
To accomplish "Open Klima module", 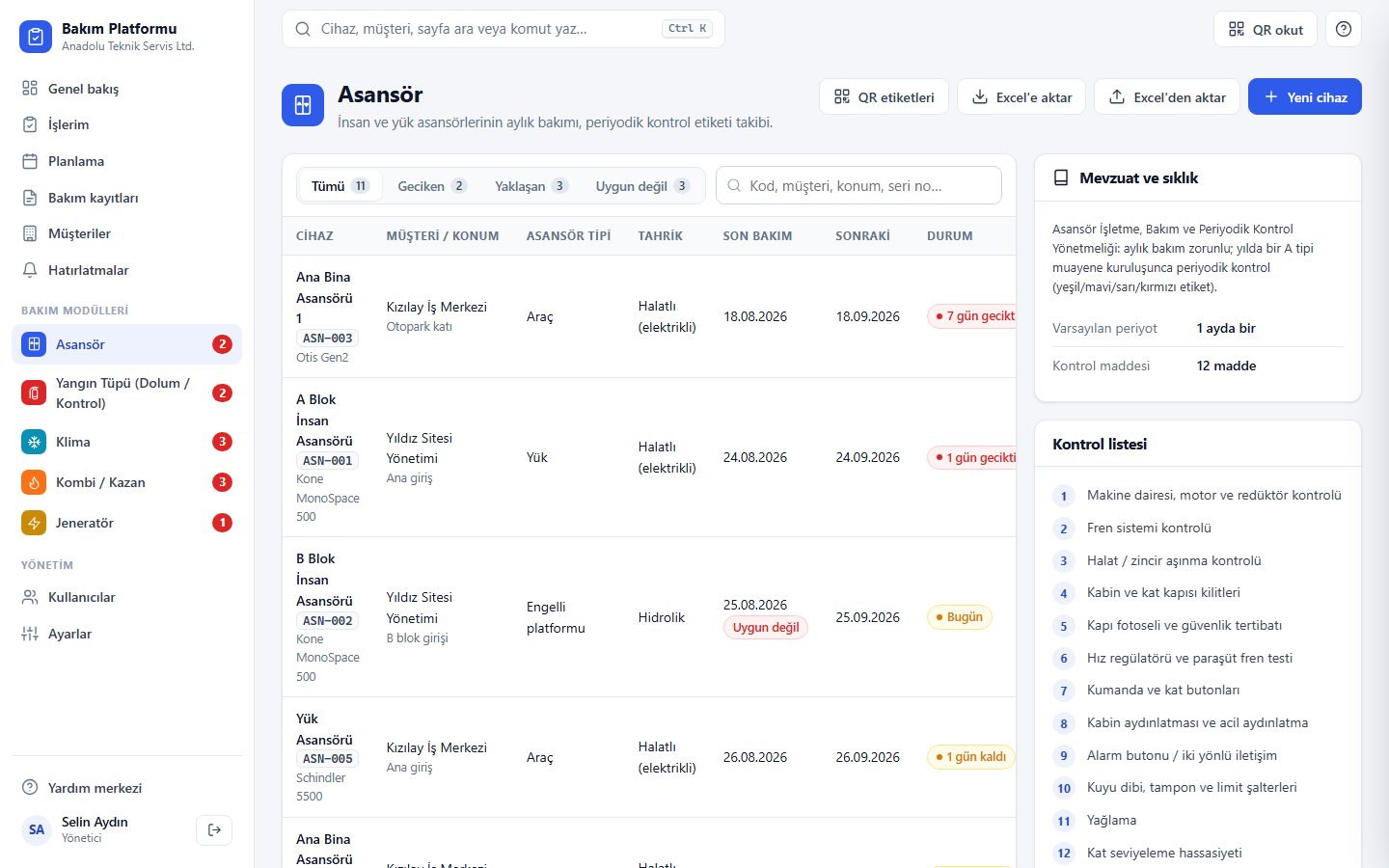I will (126, 442).
